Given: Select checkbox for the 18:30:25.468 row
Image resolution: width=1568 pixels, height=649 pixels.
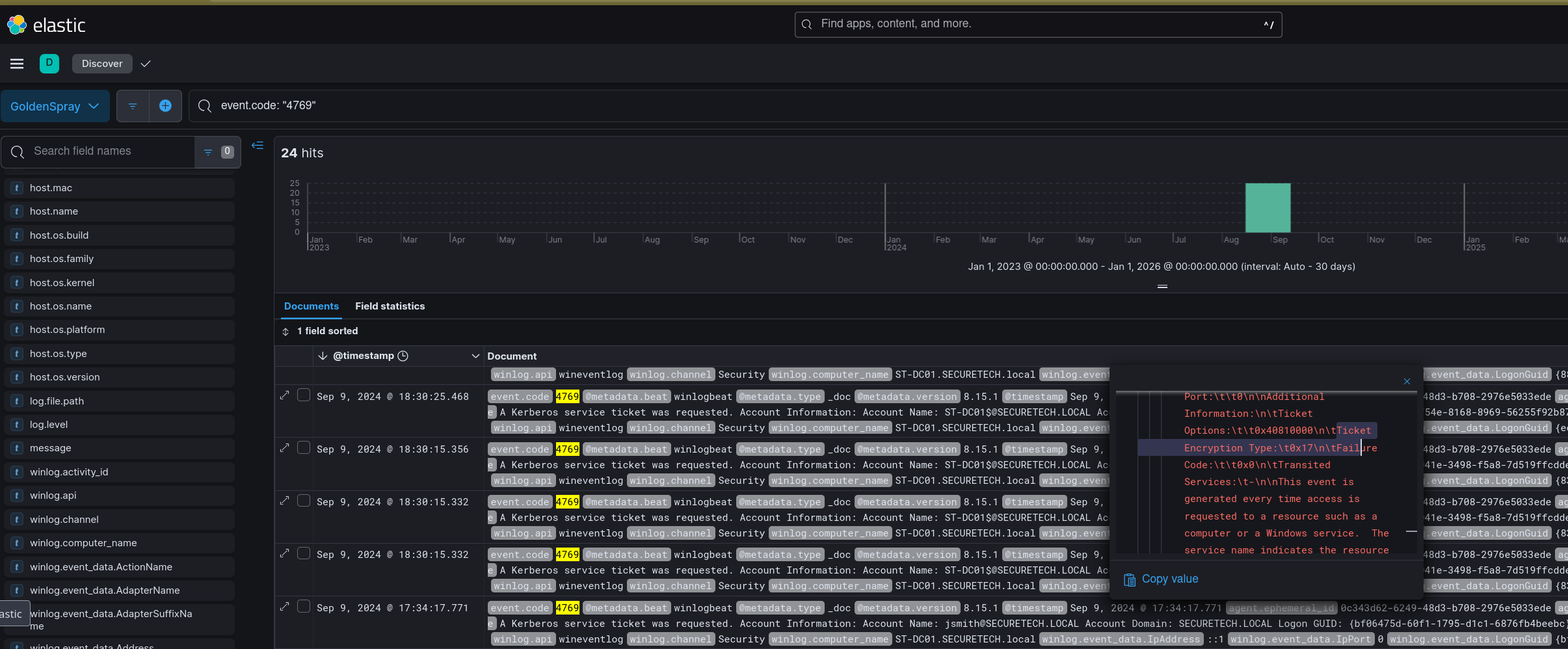Looking at the screenshot, I should (x=304, y=395).
